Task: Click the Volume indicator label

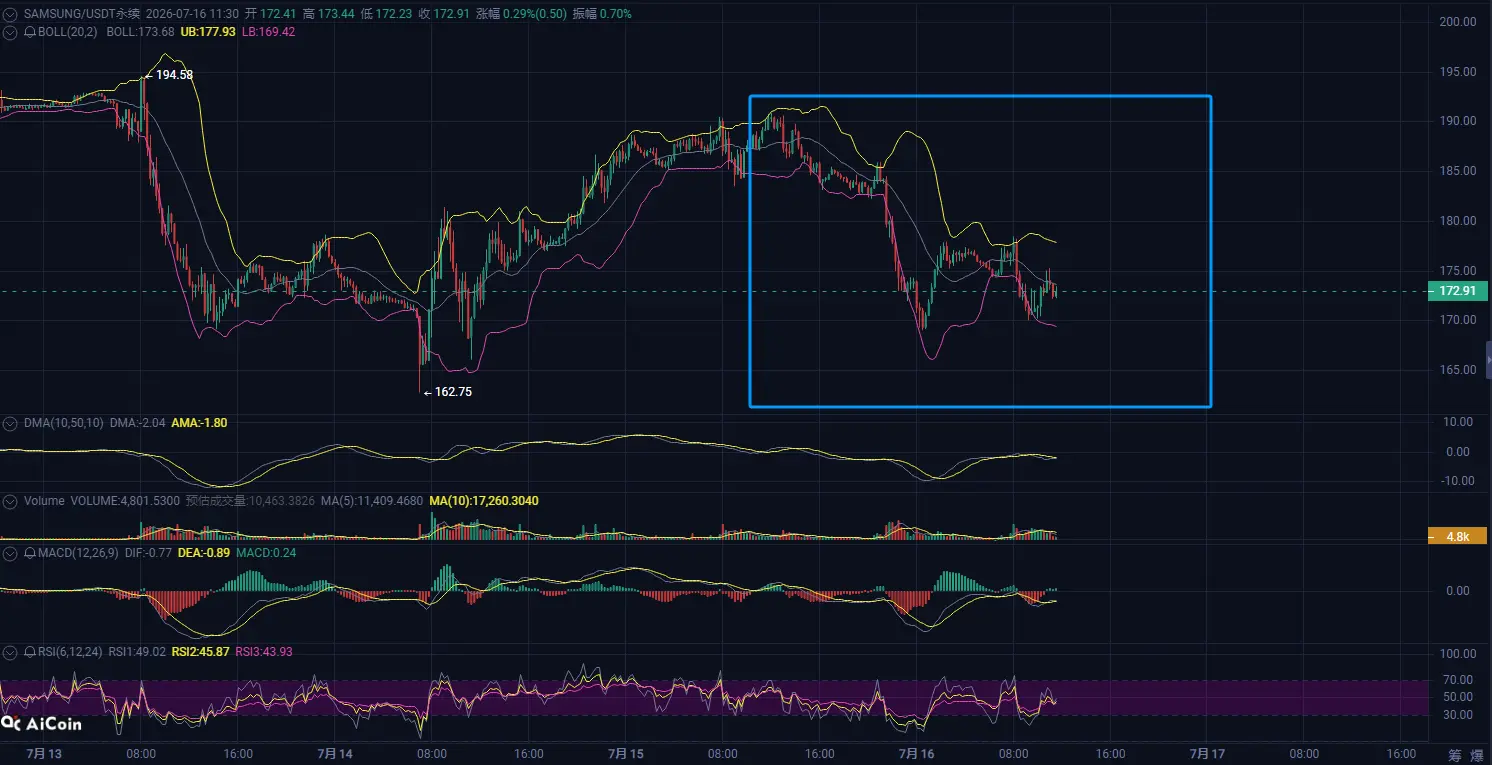Action: pyautogui.click(x=44, y=500)
